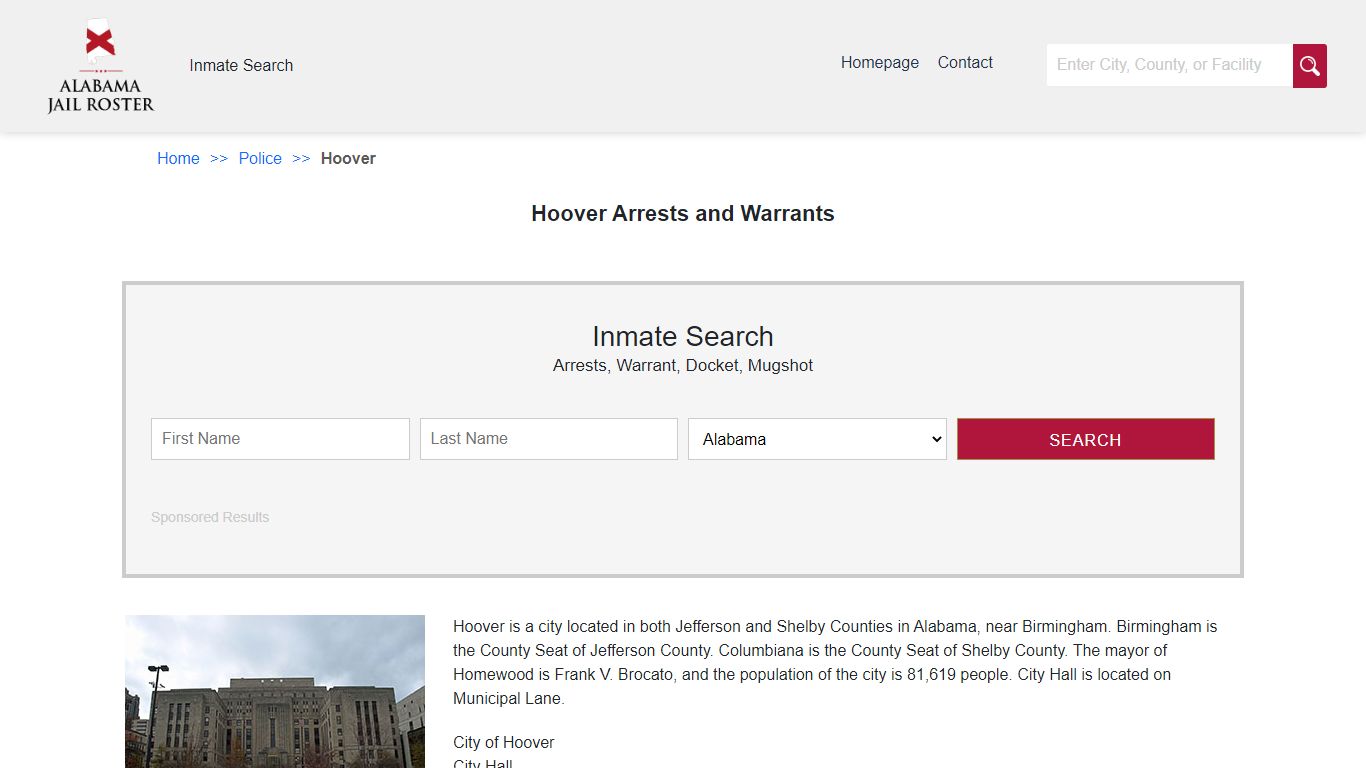Viewport: 1366px width, 768px height.
Task: Open the Contact page link
Action: 965,62
